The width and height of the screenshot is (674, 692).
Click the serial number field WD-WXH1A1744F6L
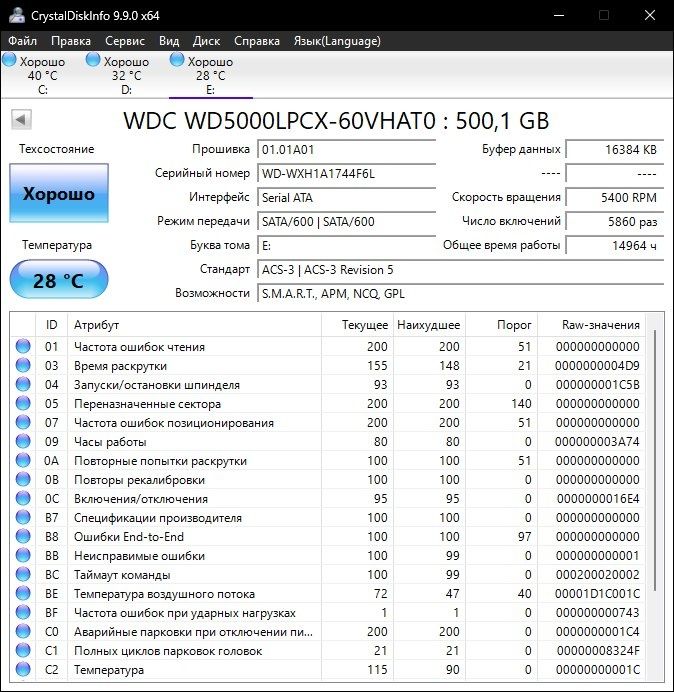346,173
